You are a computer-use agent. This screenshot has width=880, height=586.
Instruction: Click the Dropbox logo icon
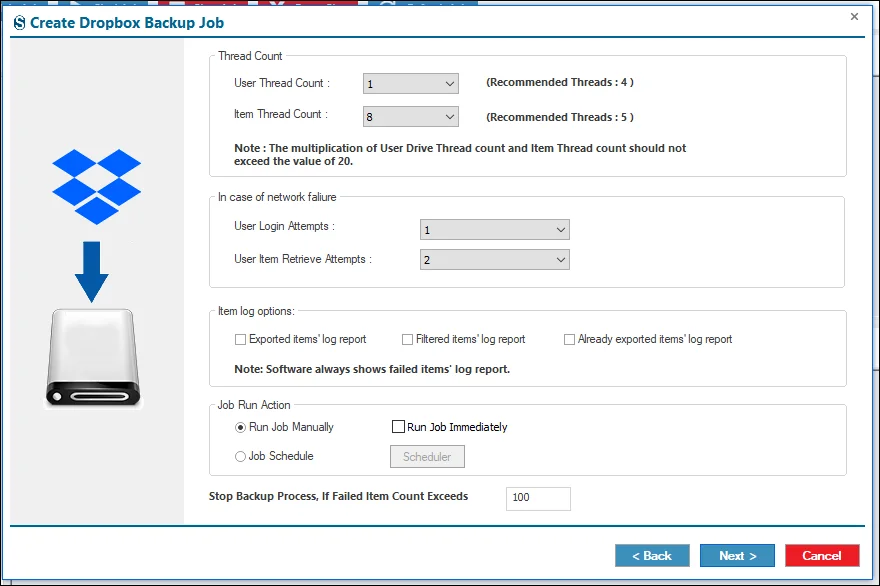click(97, 187)
